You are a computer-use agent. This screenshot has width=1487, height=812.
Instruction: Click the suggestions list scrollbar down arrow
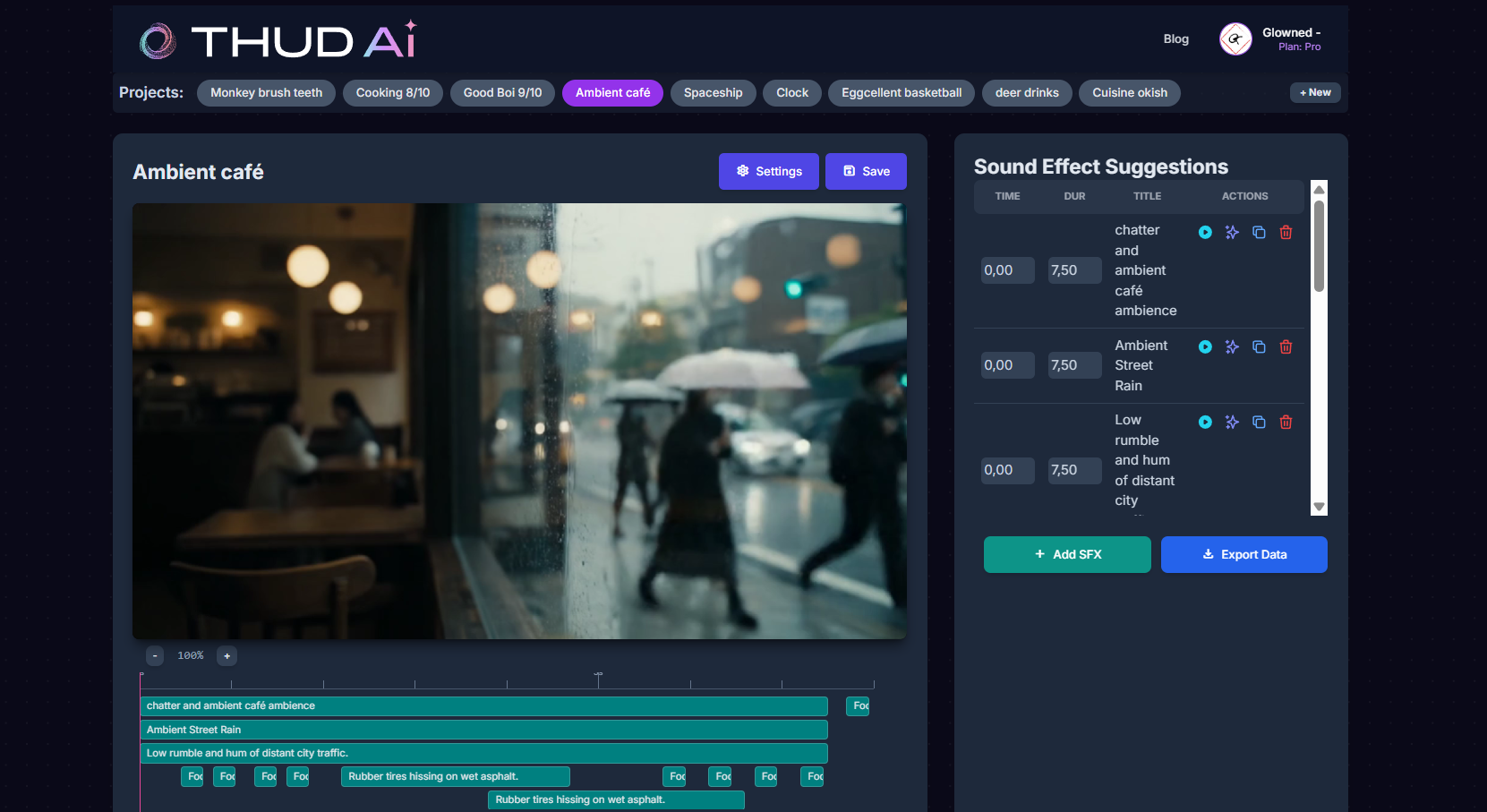pos(1319,507)
